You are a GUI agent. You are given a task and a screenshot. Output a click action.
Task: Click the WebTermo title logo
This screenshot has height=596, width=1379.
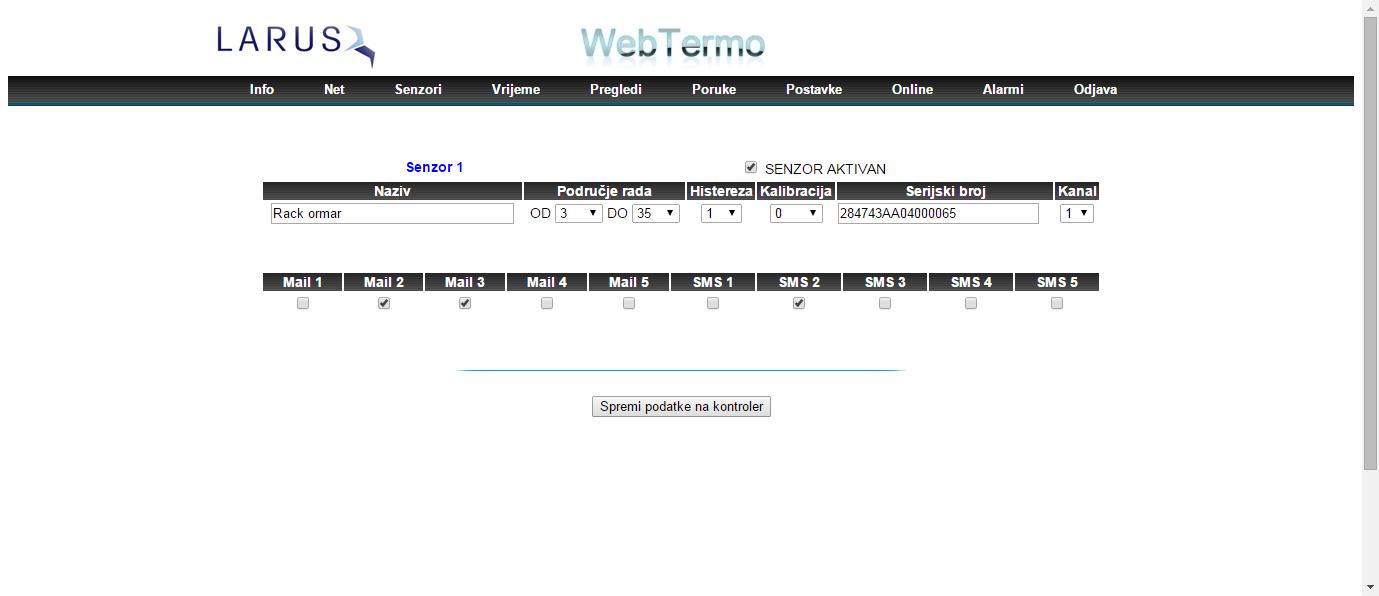(672, 44)
